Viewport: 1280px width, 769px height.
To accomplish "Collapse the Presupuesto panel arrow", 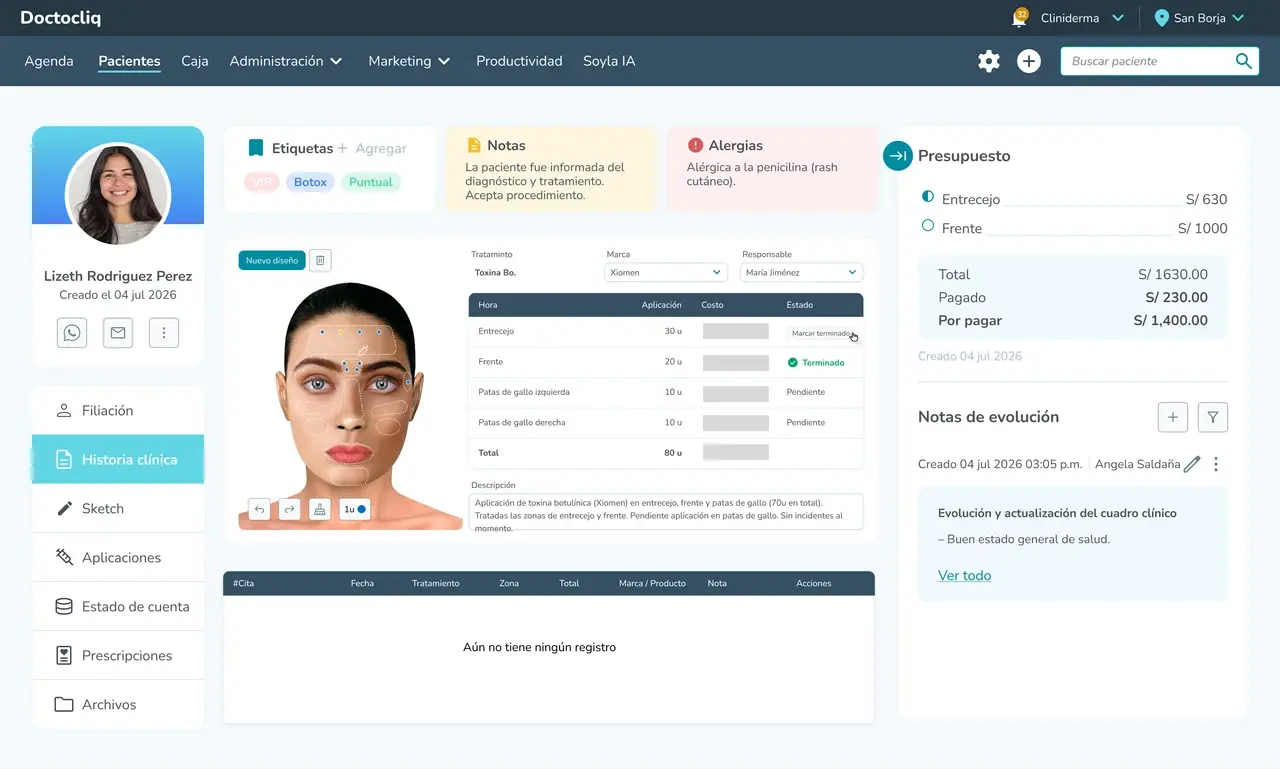I will tap(898, 156).
